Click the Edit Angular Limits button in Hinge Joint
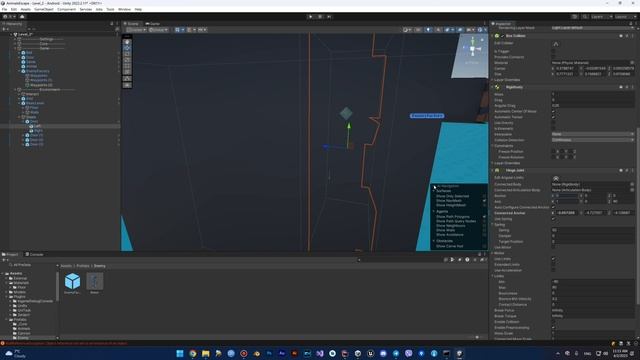 556,178
